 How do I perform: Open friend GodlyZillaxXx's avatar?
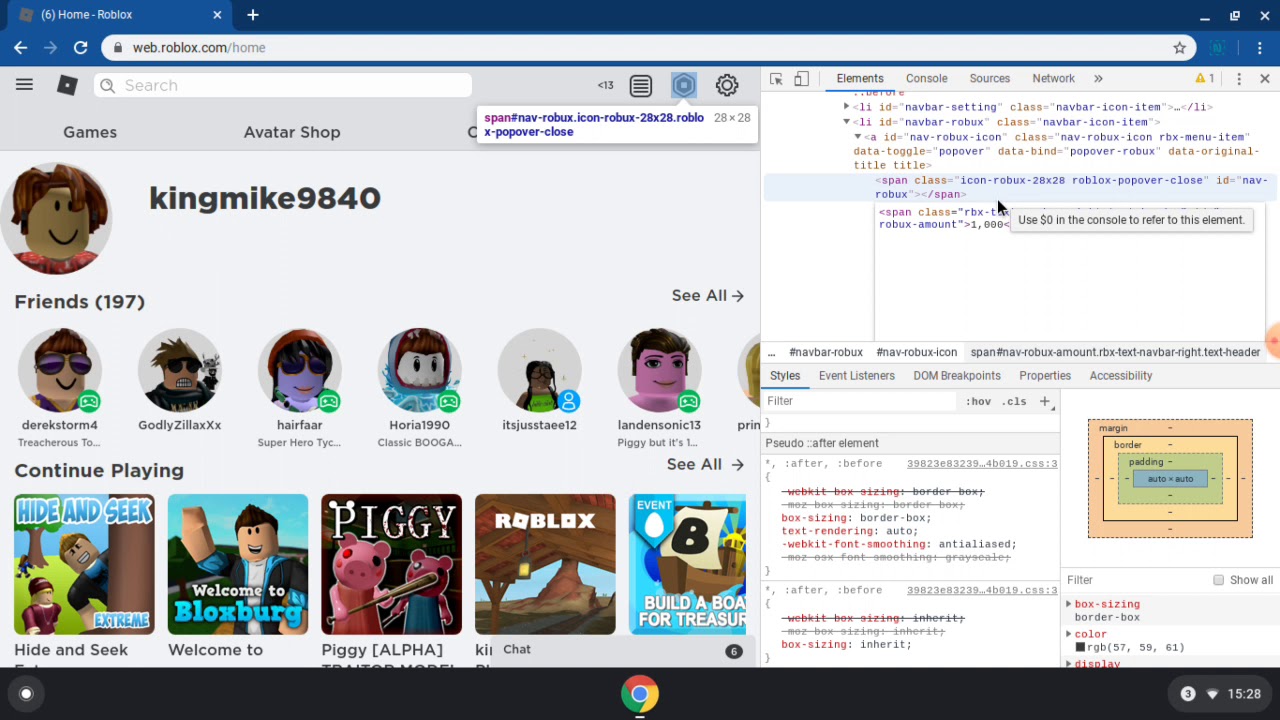tap(180, 370)
